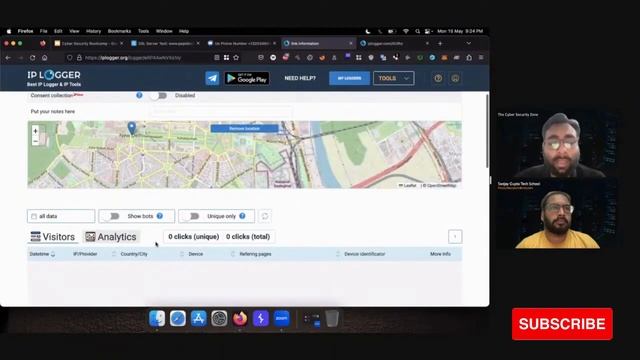The height and width of the screenshot is (360, 640).
Task: Sort by the Country/City column
Action: click(134, 254)
